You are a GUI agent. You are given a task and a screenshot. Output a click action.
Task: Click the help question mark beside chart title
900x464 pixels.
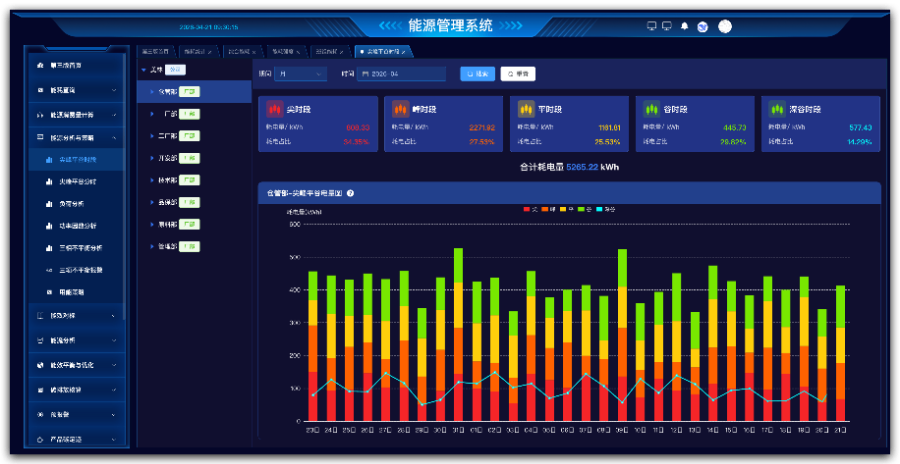tap(351, 192)
